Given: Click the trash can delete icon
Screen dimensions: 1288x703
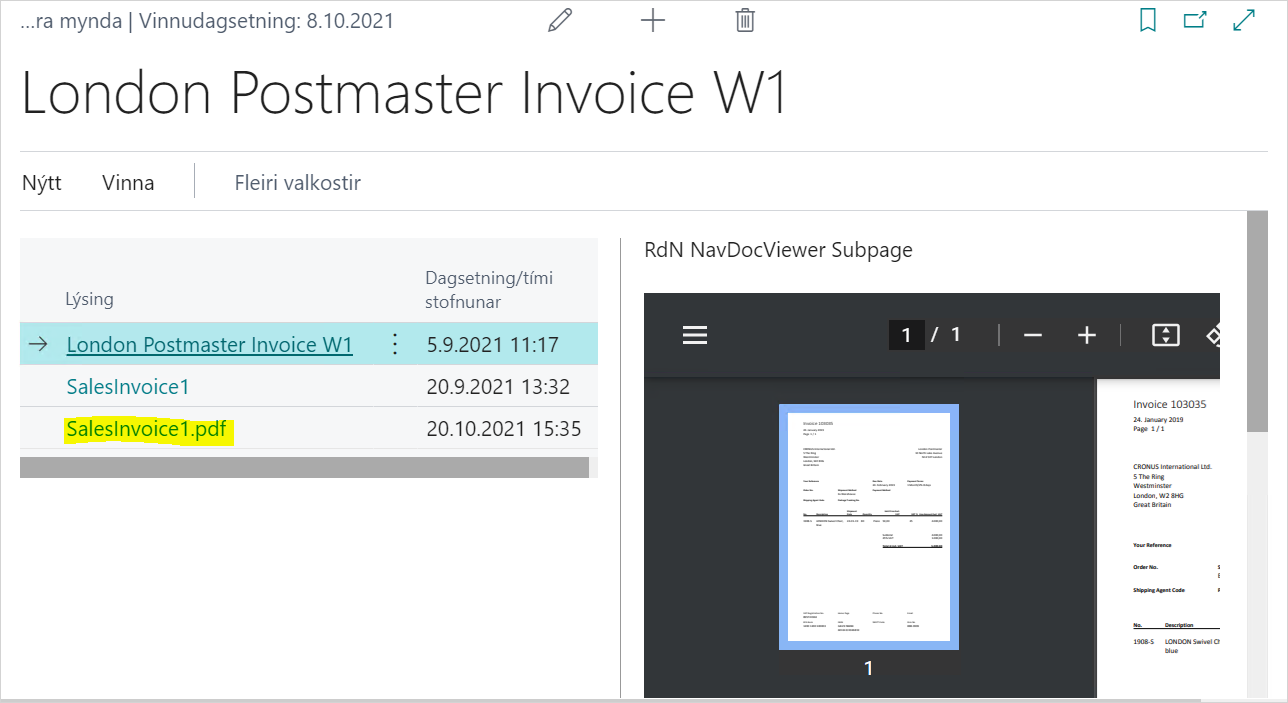Looking at the screenshot, I should pyautogui.click(x=745, y=21).
